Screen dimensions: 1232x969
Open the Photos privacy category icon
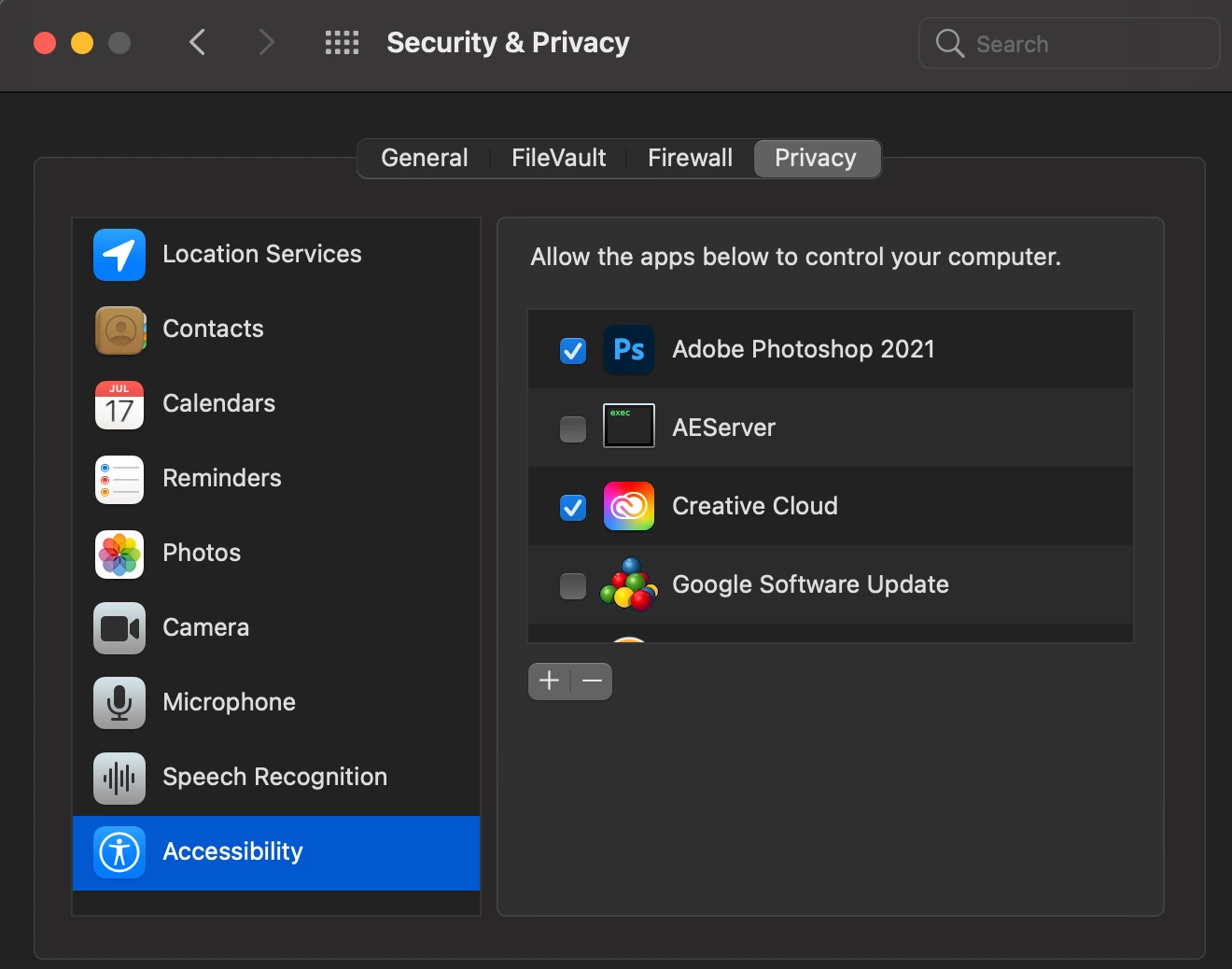pos(119,554)
